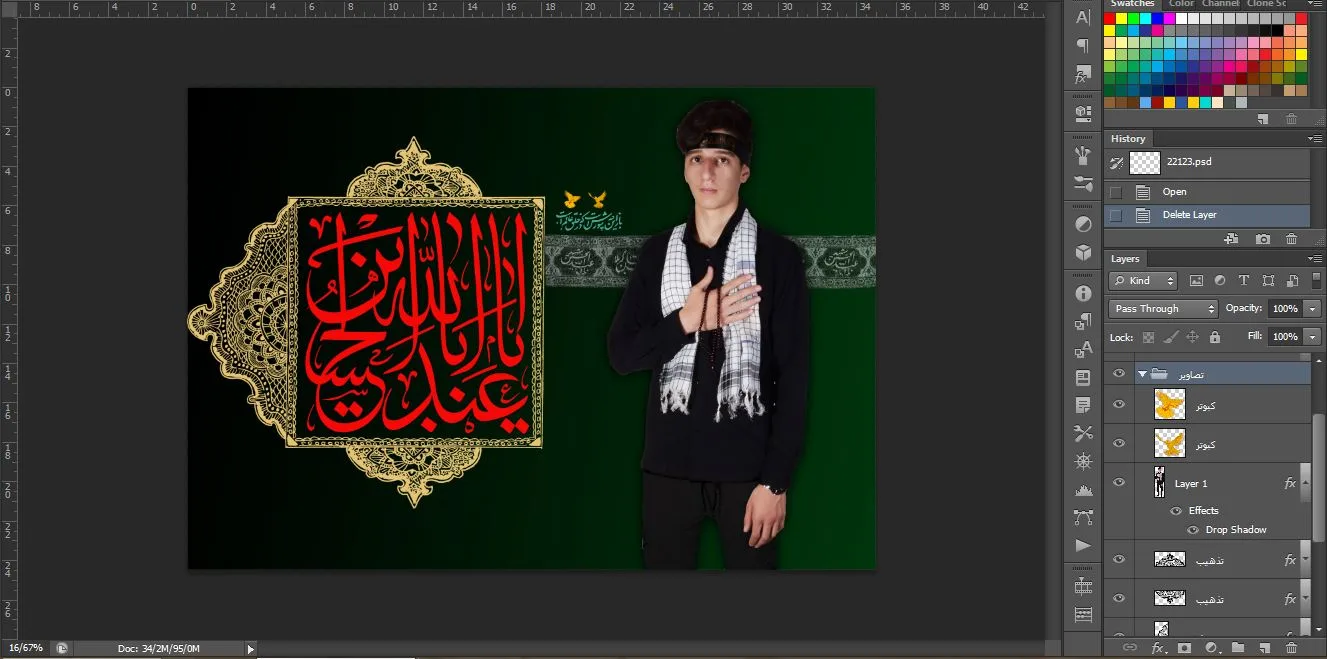Open the Info panel icon
The image size is (1327, 659).
coord(1083,294)
